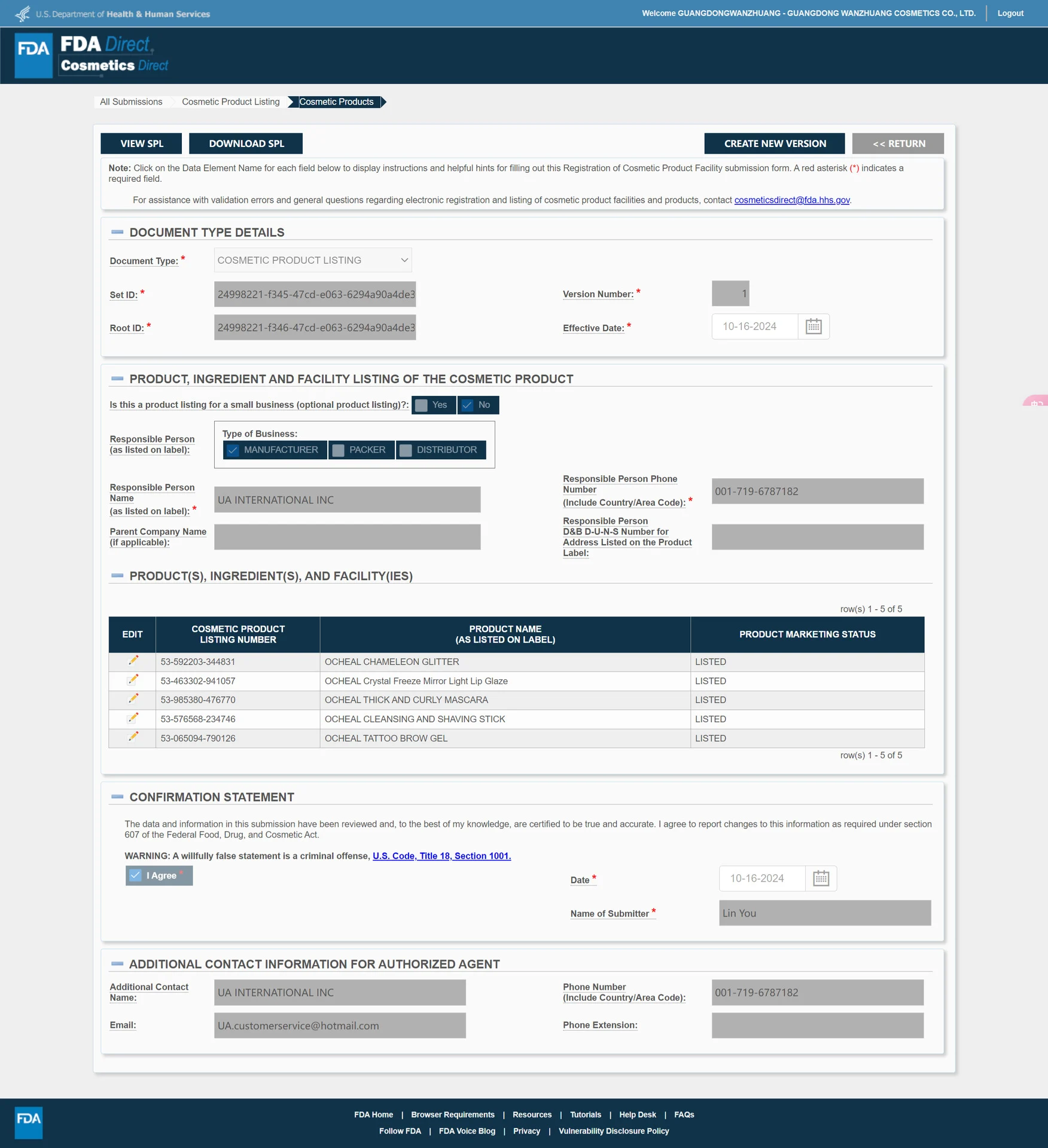The width and height of the screenshot is (1048, 1148).
Task: Open Vulnerability Disclosure Policy footer link
Action: coord(614,1131)
